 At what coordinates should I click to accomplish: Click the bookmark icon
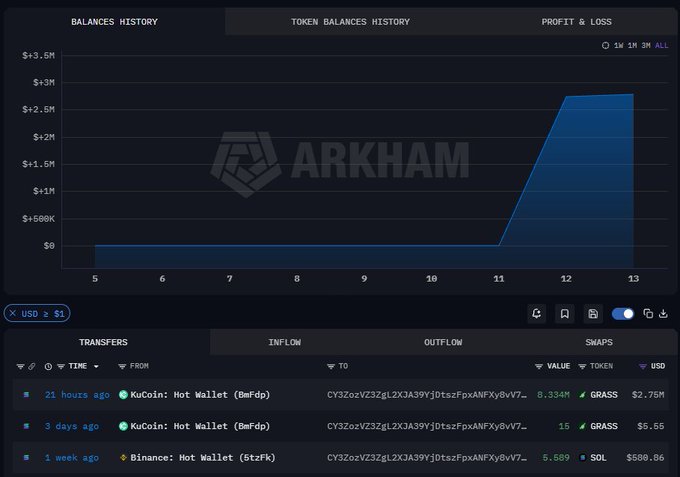pyautogui.click(x=565, y=314)
